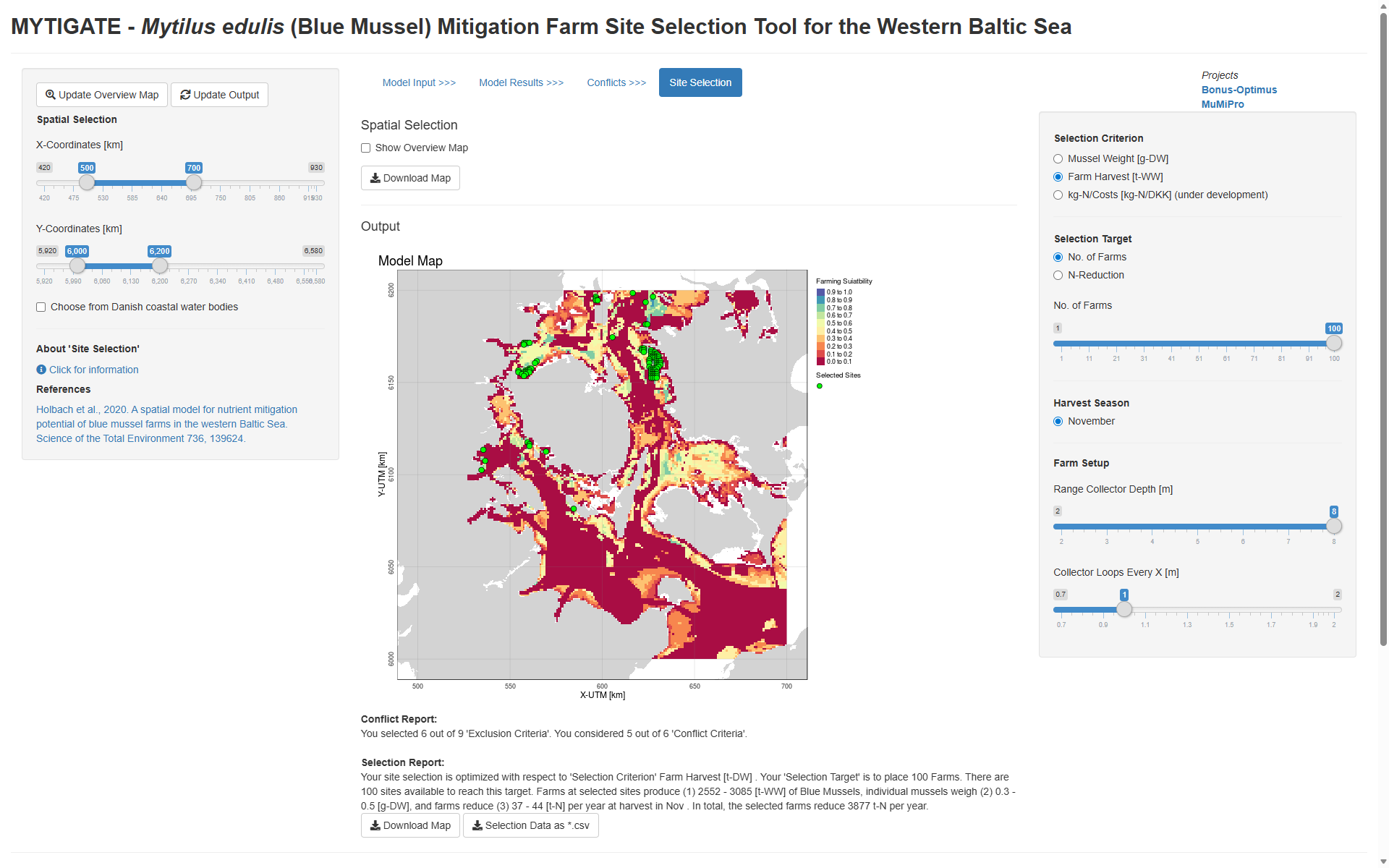Click the Collector Loops Every X slider handle

[1123, 609]
